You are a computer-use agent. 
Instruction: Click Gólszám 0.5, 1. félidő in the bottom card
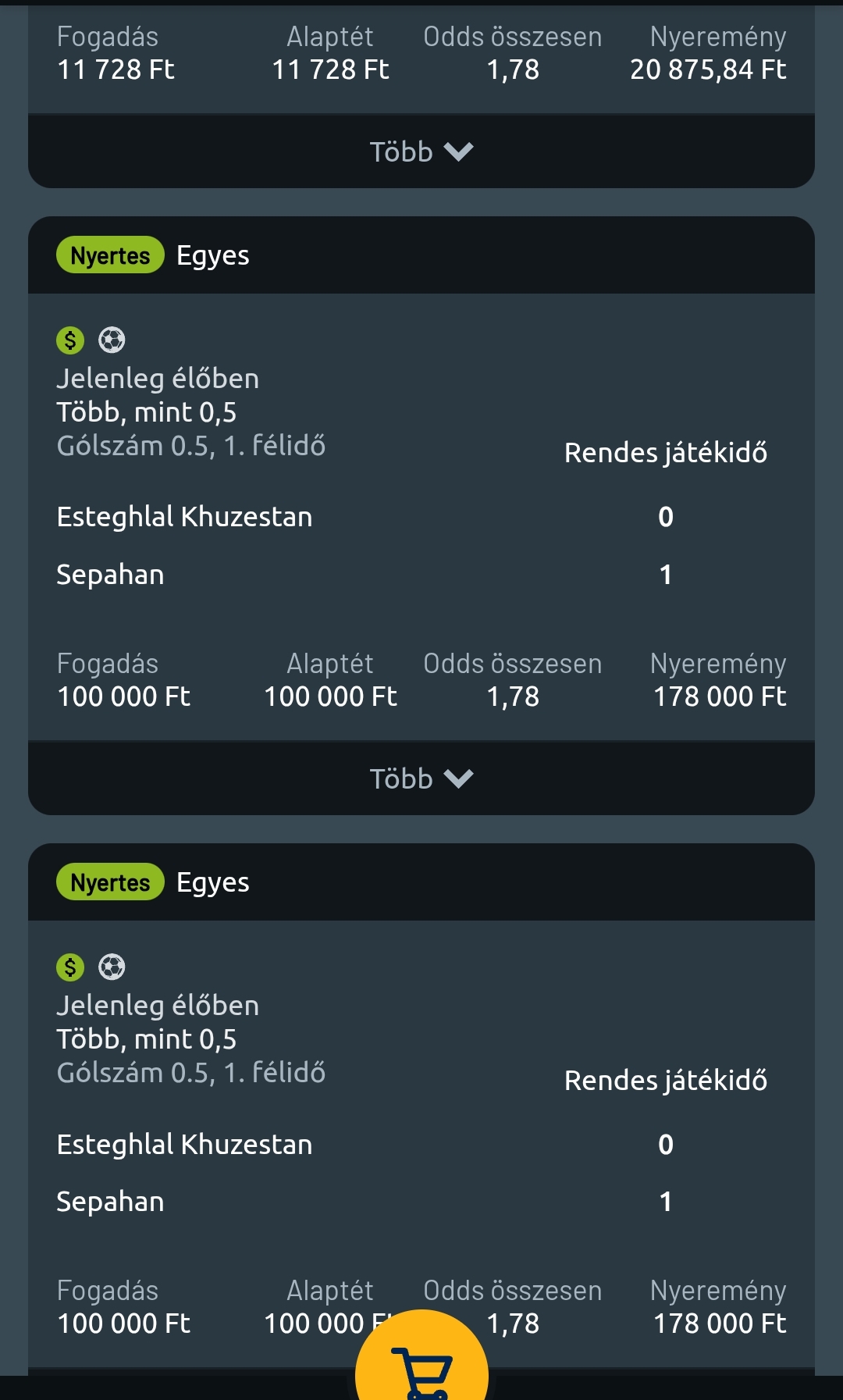click(190, 1073)
